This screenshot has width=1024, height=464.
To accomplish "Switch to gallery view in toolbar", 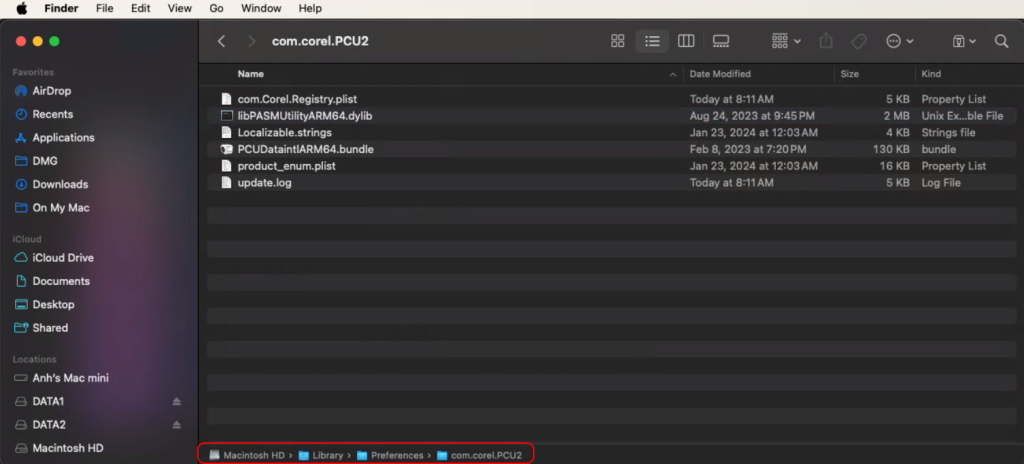I will (x=720, y=41).
